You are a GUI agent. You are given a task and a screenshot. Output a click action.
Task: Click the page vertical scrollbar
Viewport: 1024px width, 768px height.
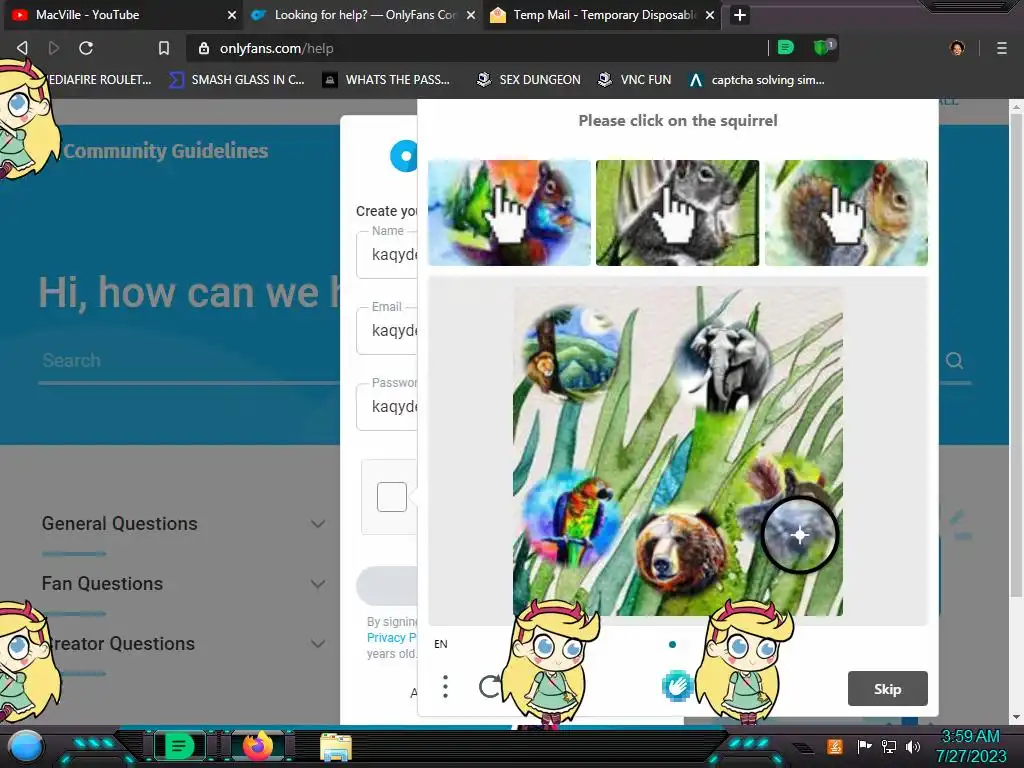pos(1016,353)
